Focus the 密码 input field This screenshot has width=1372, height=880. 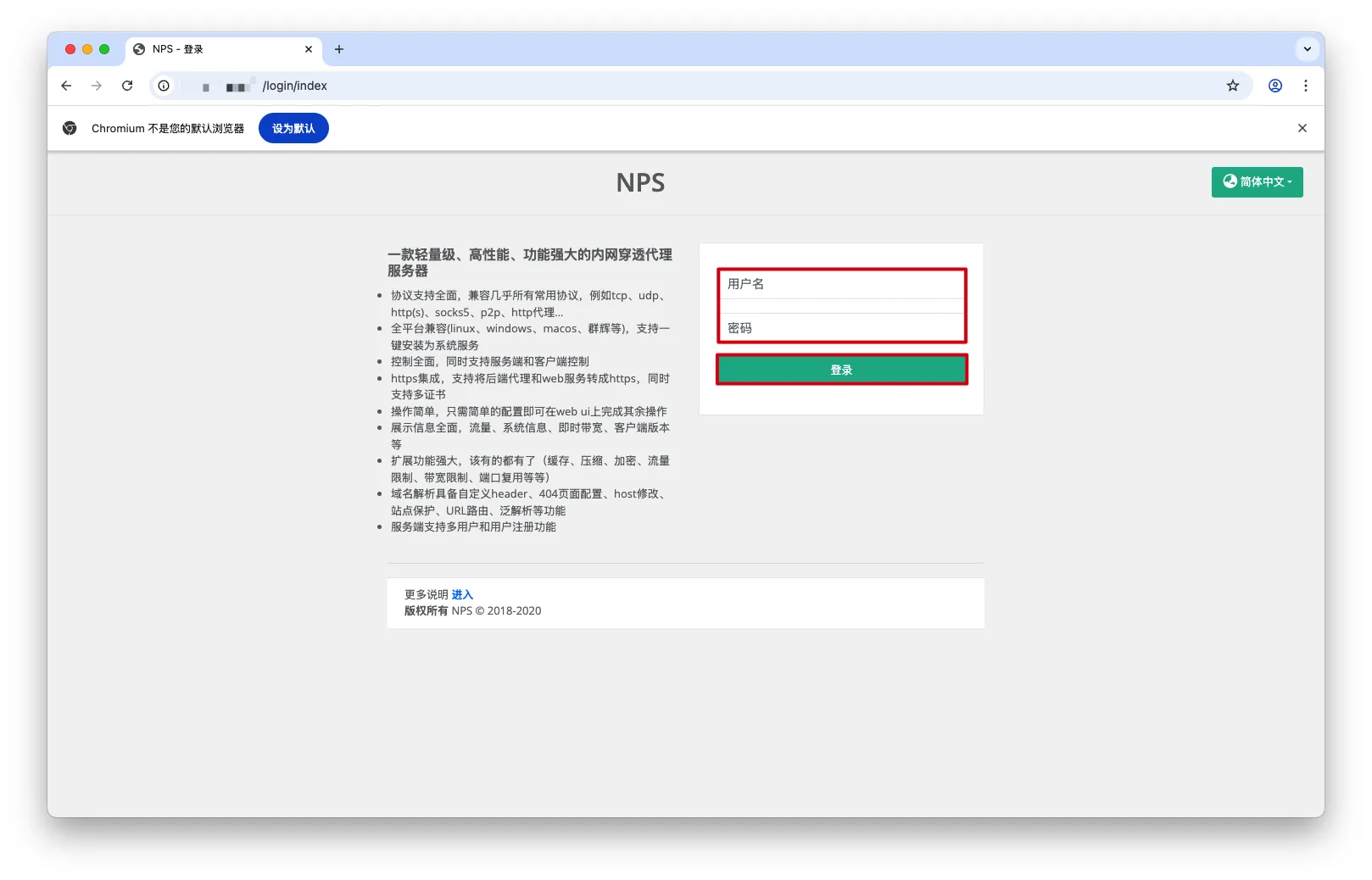[841, 328]
